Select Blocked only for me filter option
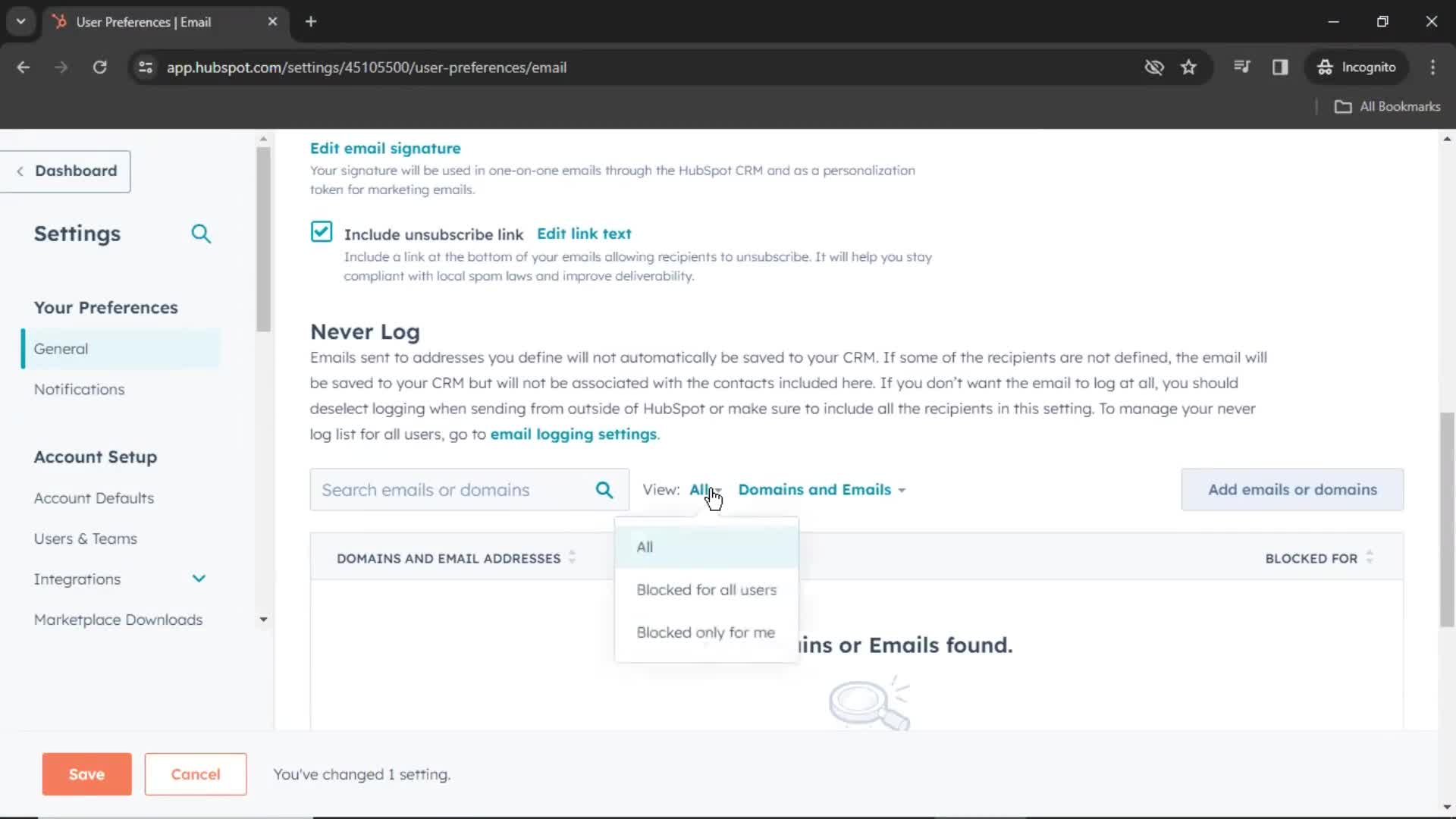Image resolution: width=1456 pixels, height=819 pixels. pos(705,632)
